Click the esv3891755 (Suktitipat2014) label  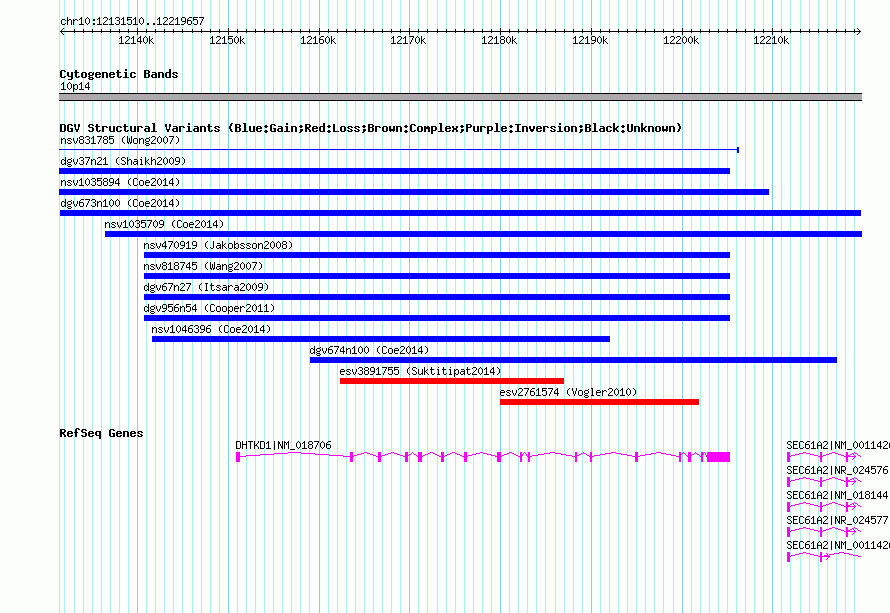(x=420, y=371)
